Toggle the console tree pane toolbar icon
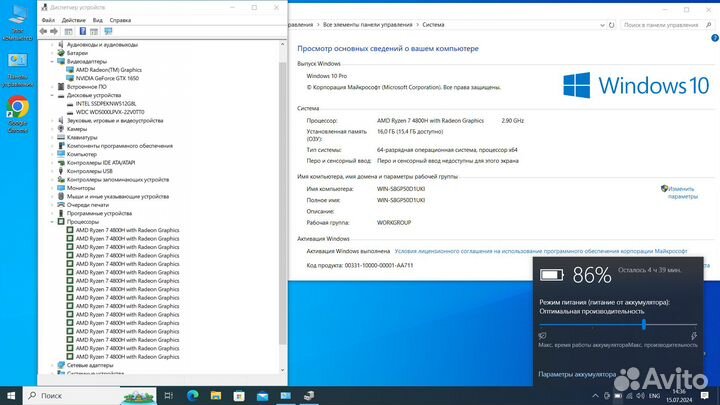 68,31
